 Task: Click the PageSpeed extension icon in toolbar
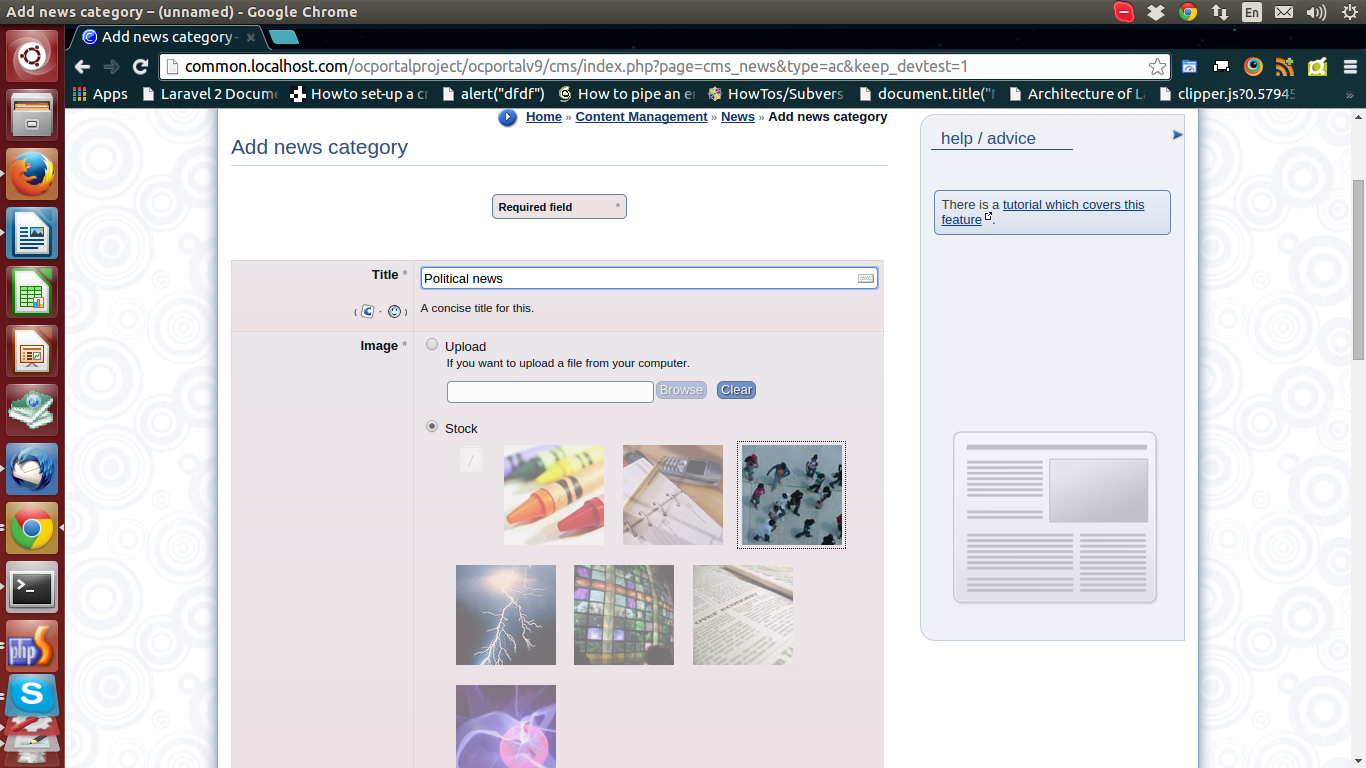pos(1253,67)
